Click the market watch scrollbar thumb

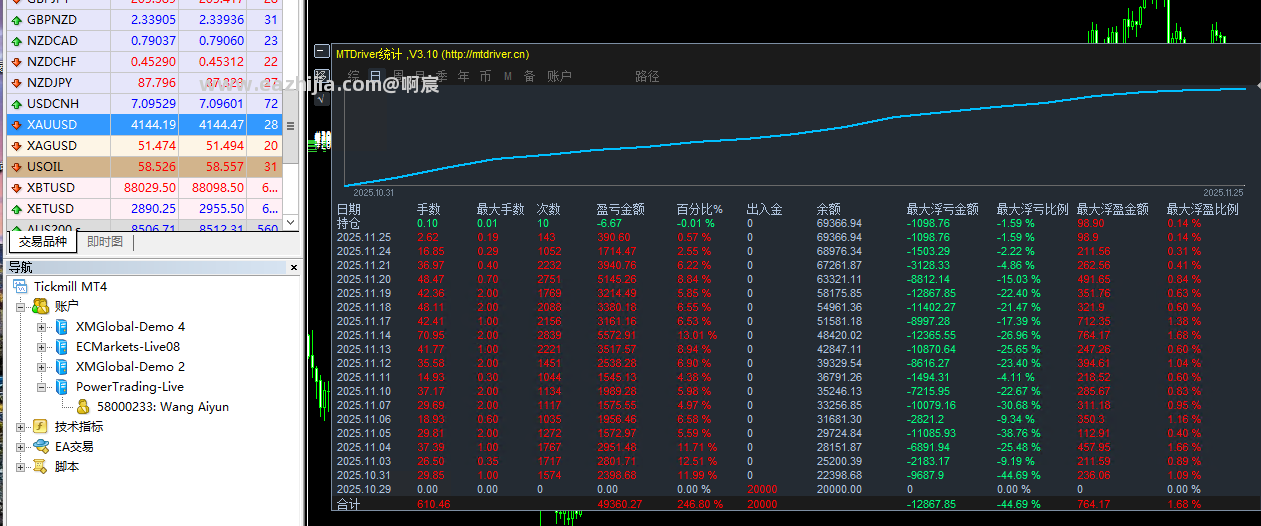(291, 127)
